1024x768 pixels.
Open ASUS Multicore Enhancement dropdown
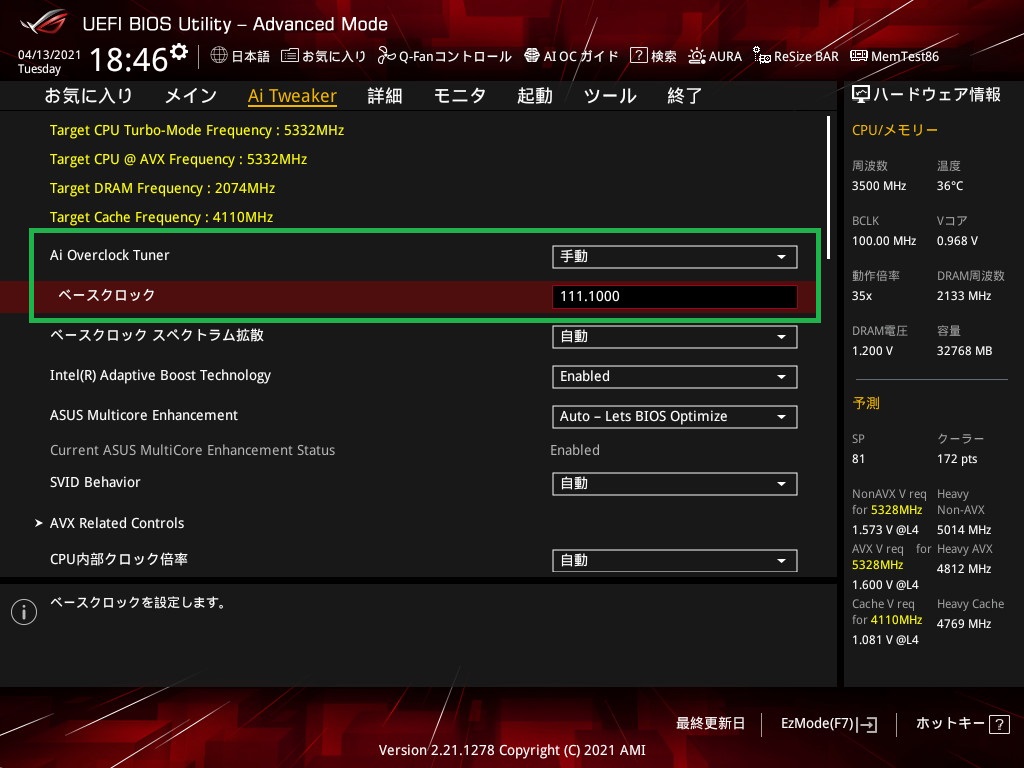click(x=674, y=417)
